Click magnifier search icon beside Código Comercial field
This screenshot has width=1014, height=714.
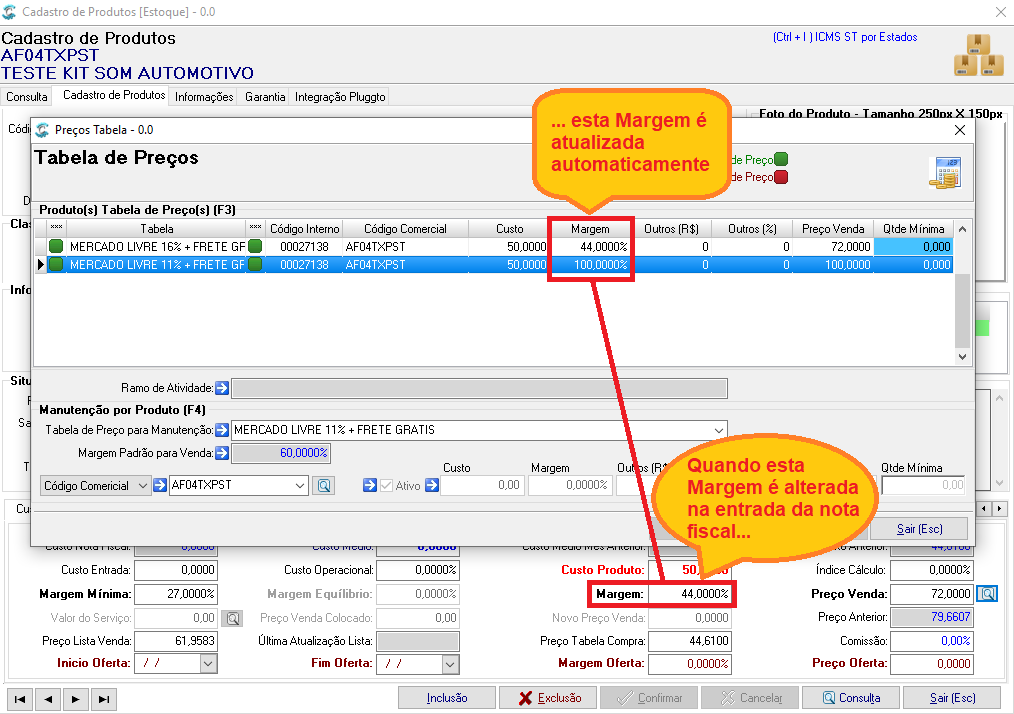click(324, 486)
